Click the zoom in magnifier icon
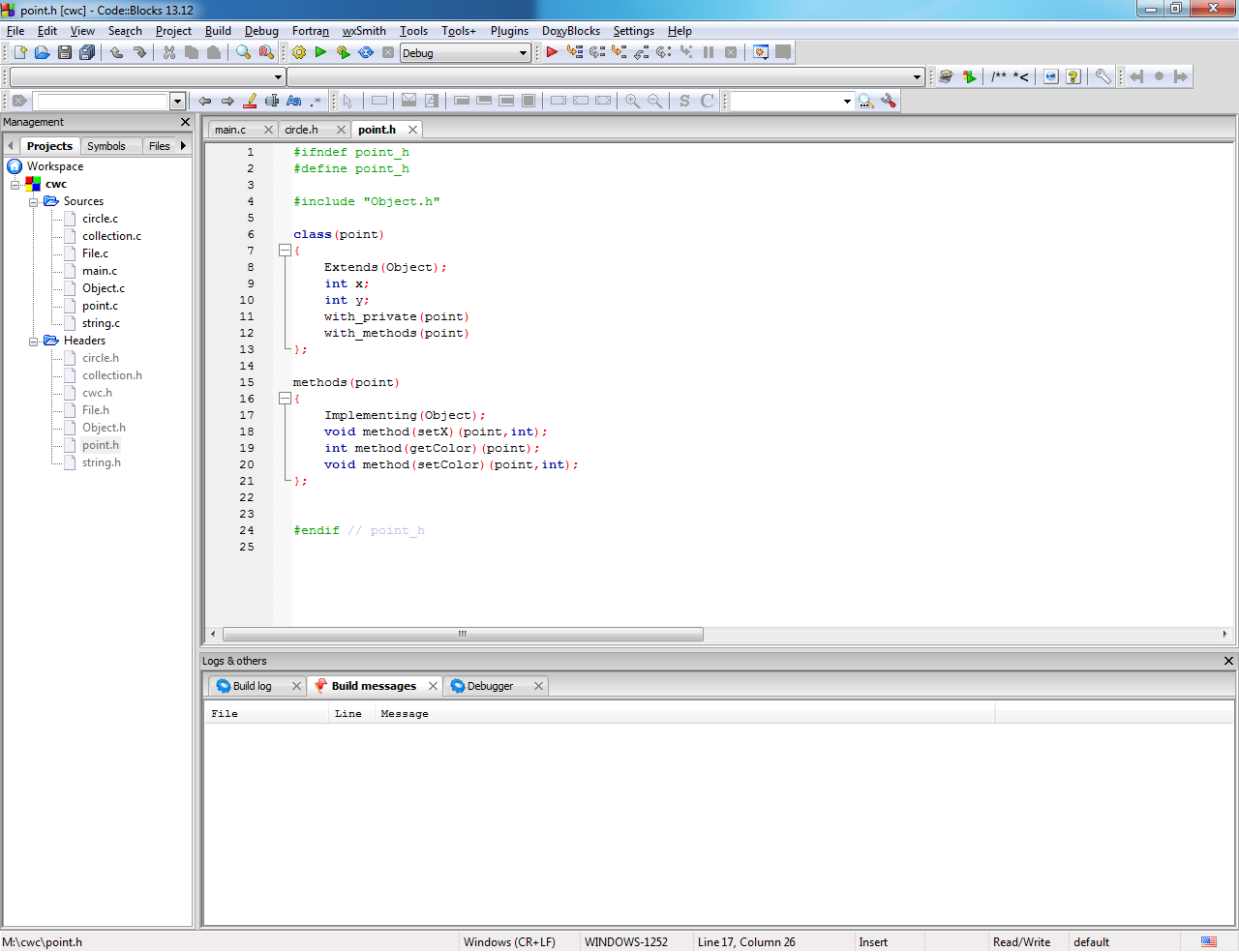Viewport: 1239px width, 952px height. [x=632, y=101]
